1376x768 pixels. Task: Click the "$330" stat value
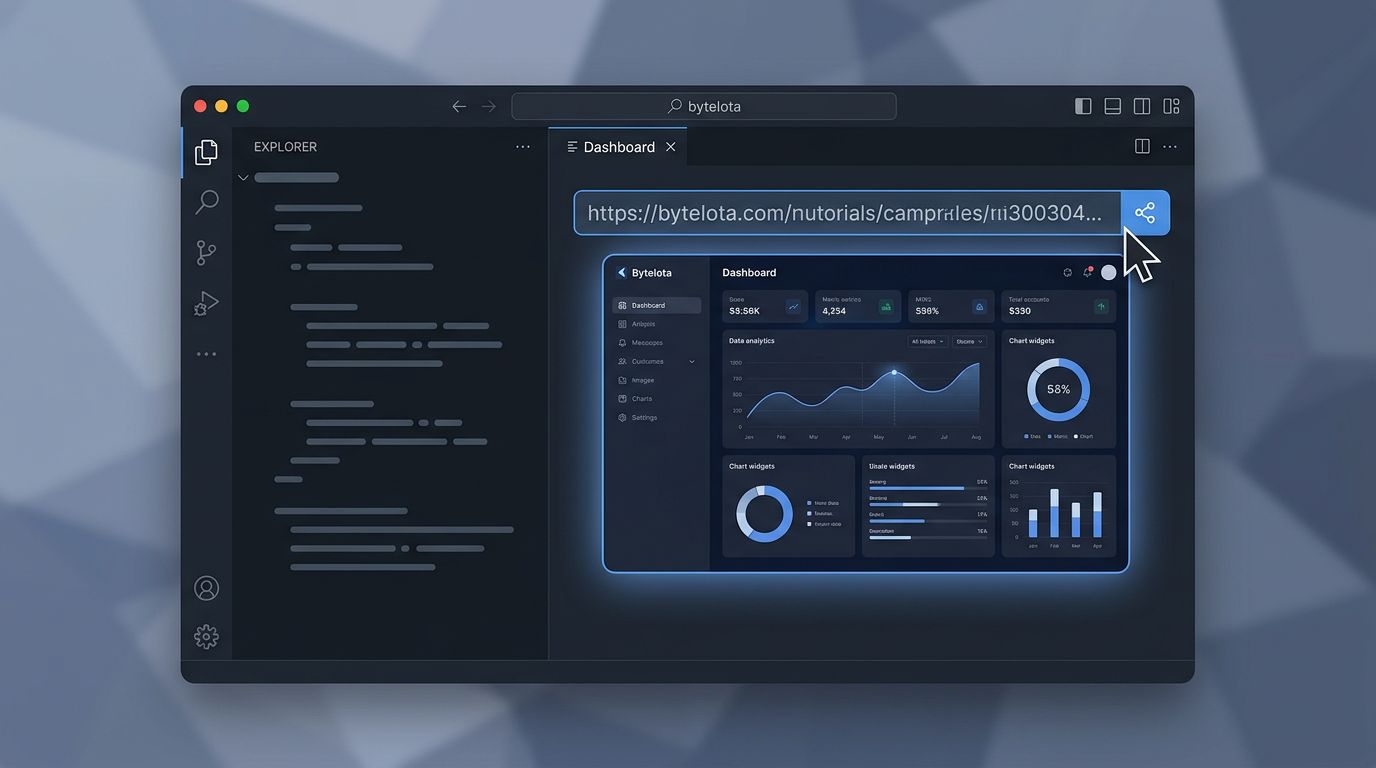coord(1020,311)
